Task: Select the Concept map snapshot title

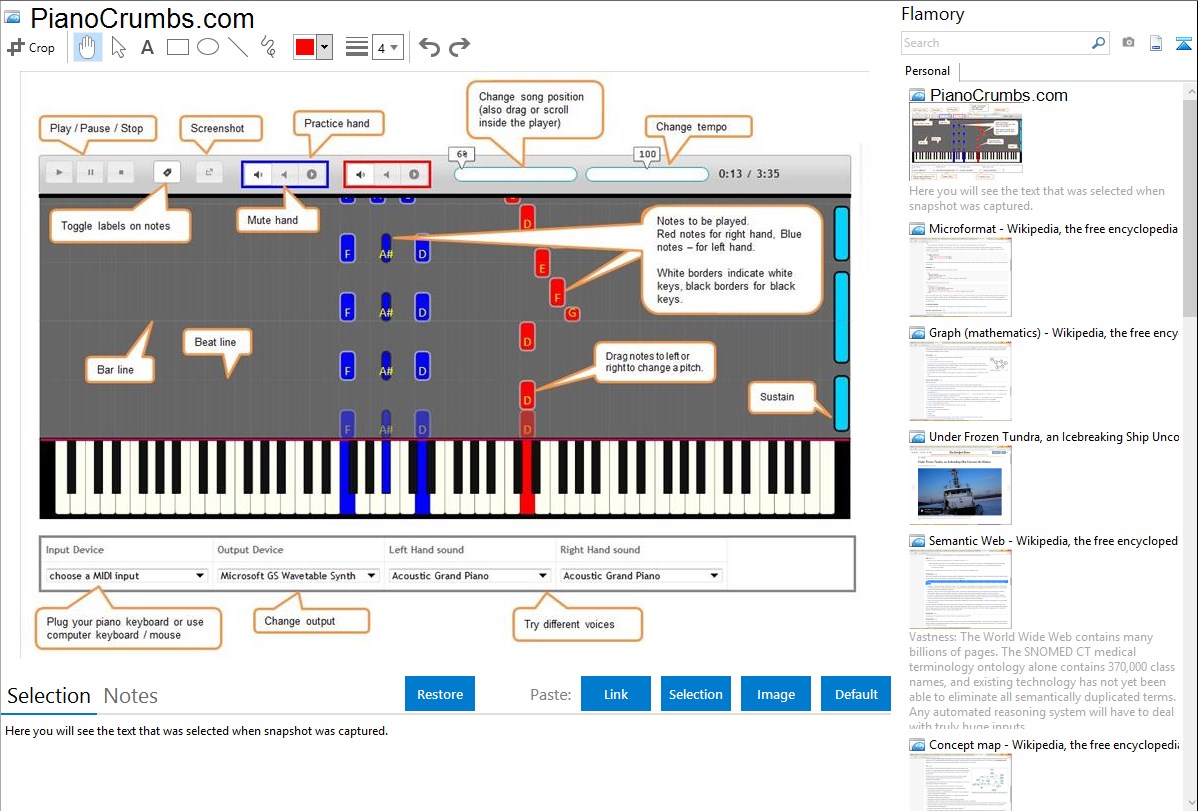Action: (1054, 744)
